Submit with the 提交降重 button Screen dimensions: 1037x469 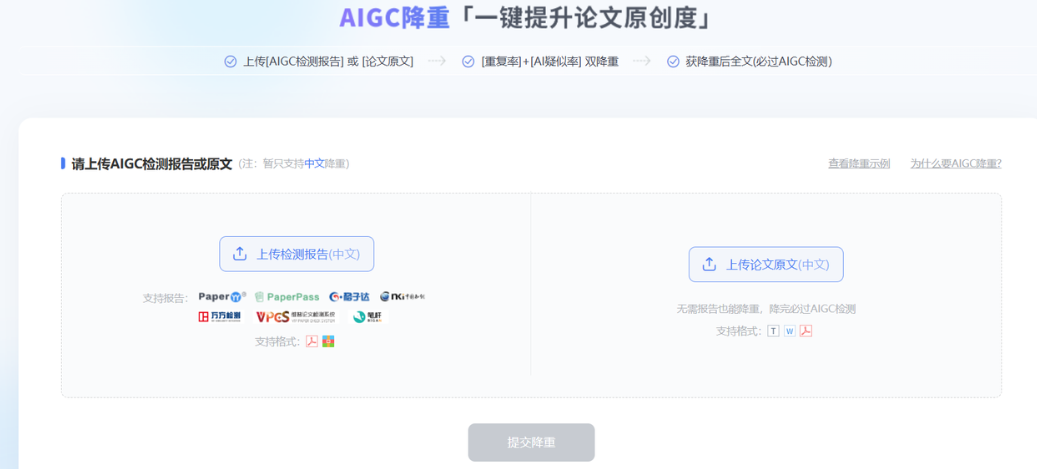pos(531,443)
